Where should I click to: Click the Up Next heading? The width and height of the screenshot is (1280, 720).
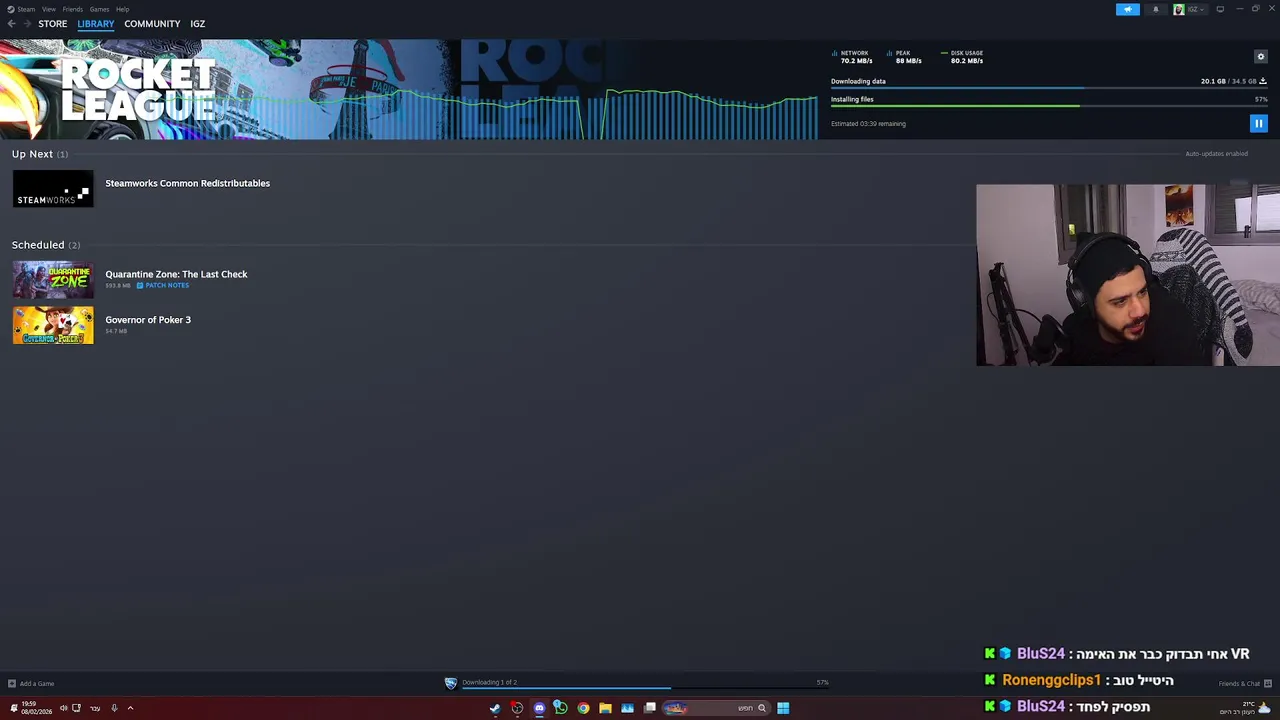pyautogui.click(x=32, y=154)
